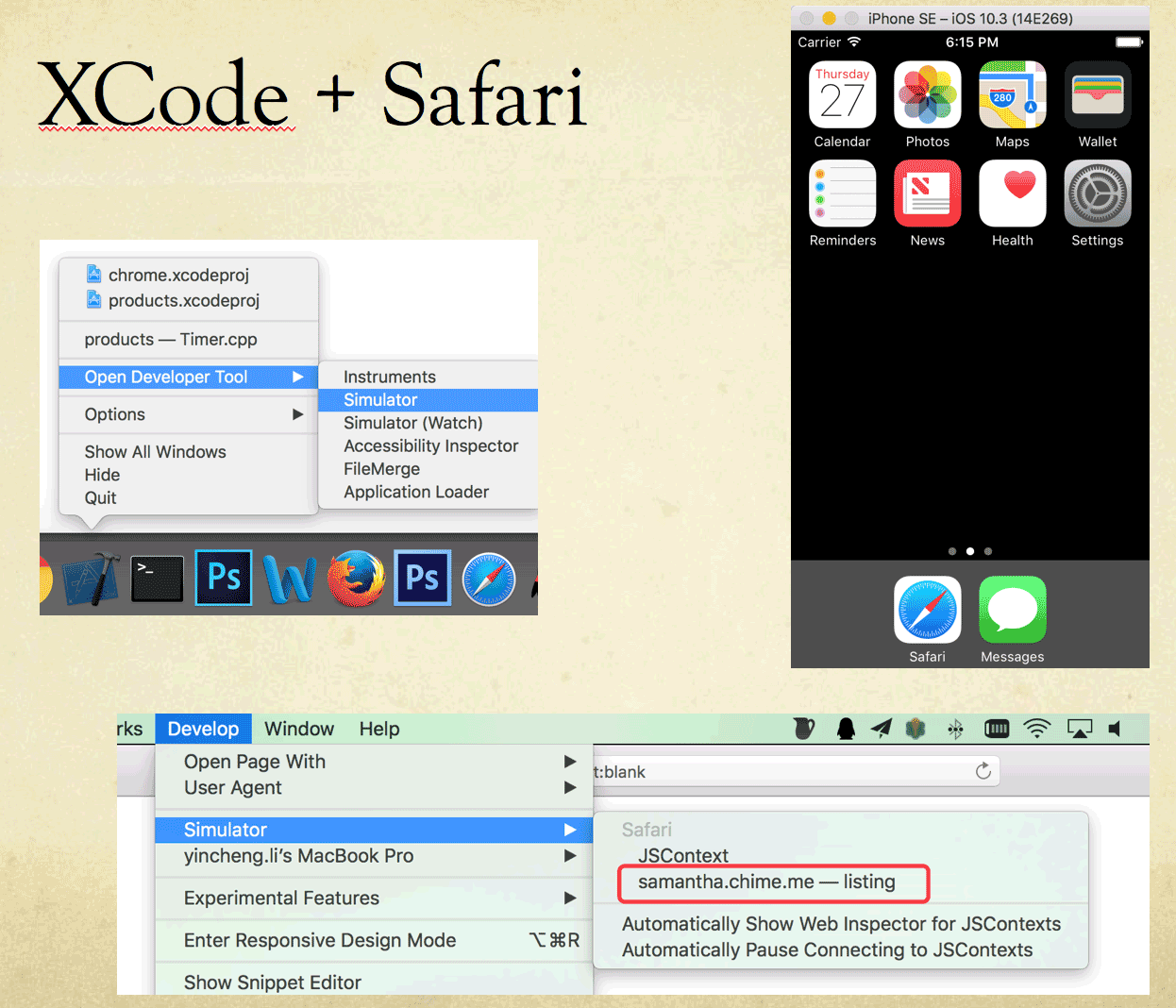Viewport: 1176px width, 1008px height.
Task: Expand the Options submenu arrow
Action: [x=298, y=414]
